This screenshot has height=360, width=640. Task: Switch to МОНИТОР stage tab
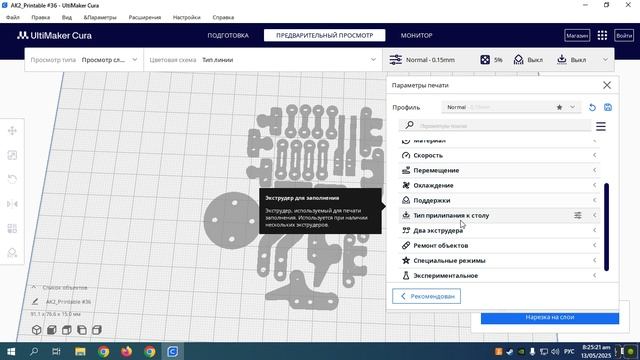pyautogui.click(x=416, y=36)
